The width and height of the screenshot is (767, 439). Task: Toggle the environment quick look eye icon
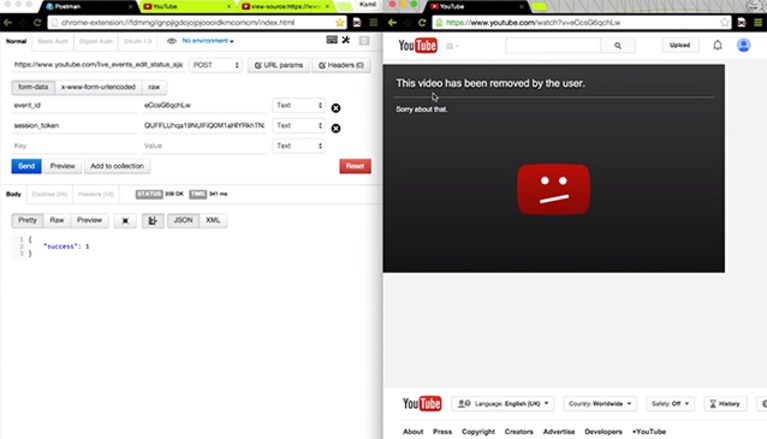(171, 41)
